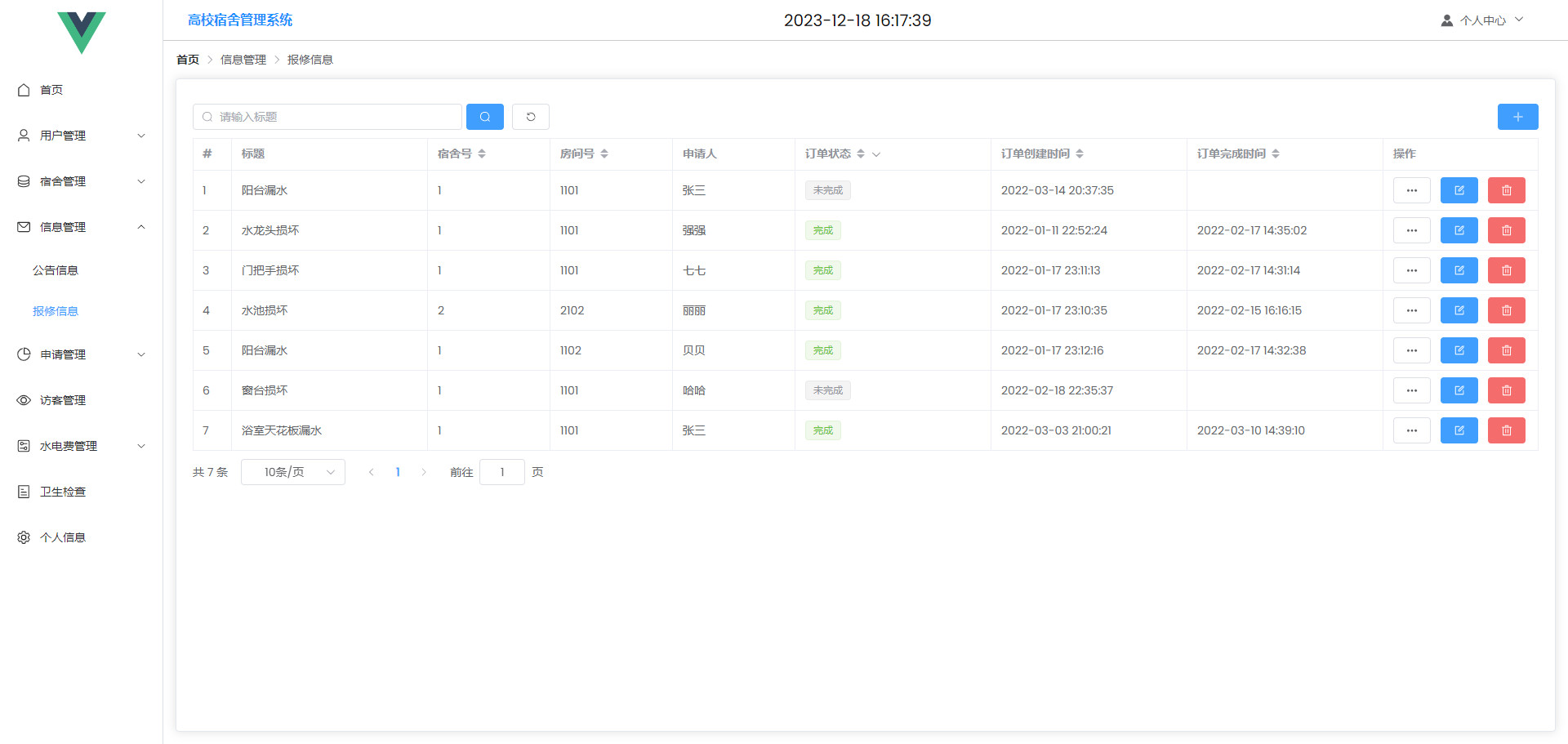Sort table by 订单完成时间 column

pyautogui.click(x=1276, y=154)
